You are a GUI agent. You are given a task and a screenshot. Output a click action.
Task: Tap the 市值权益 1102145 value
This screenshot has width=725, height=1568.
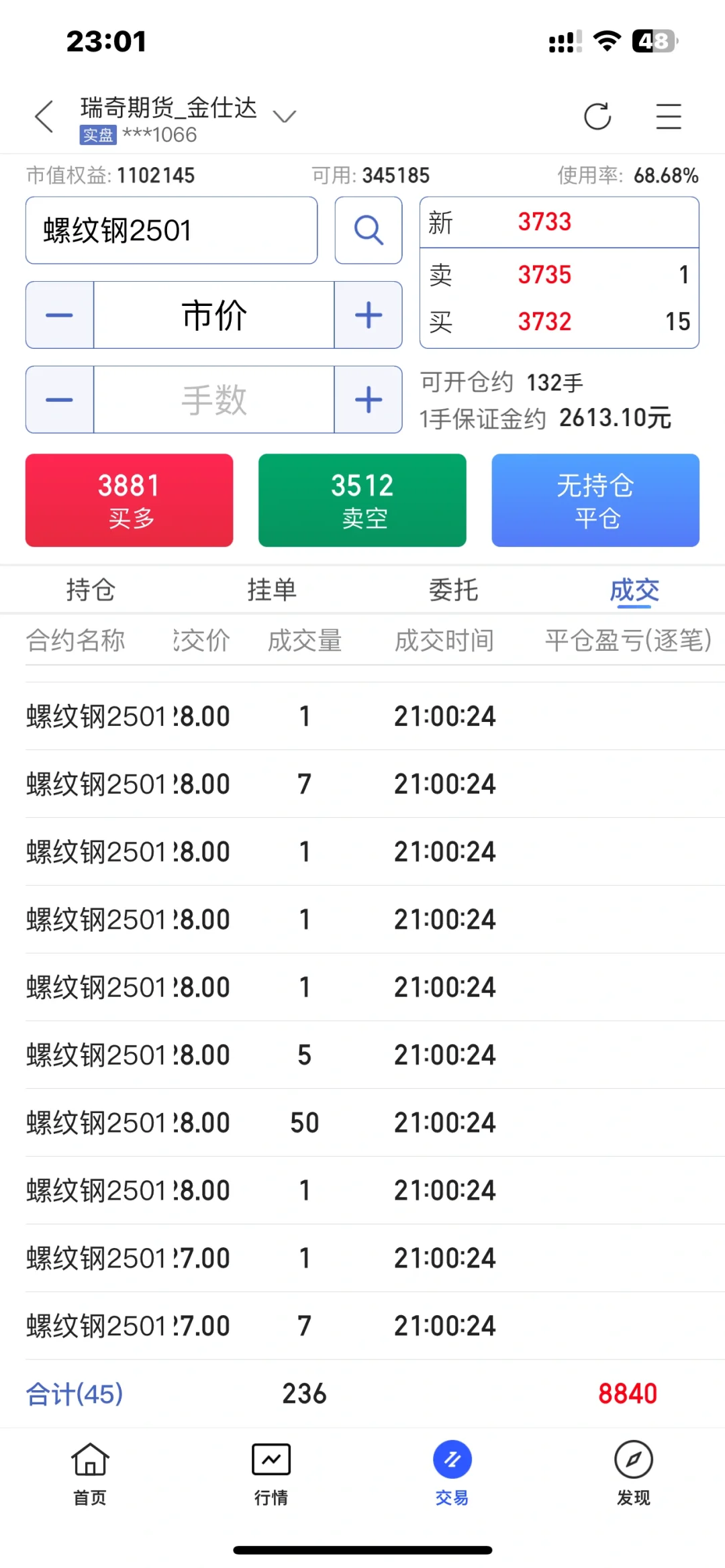(x=156, y=176)
